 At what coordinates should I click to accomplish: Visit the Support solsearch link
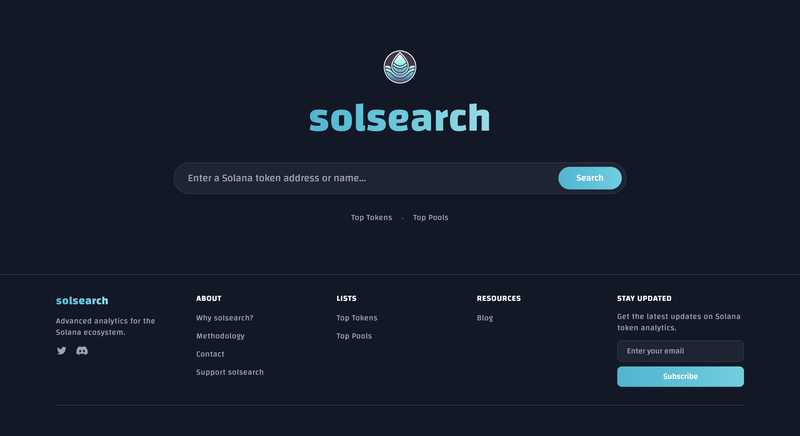(230, 372)
